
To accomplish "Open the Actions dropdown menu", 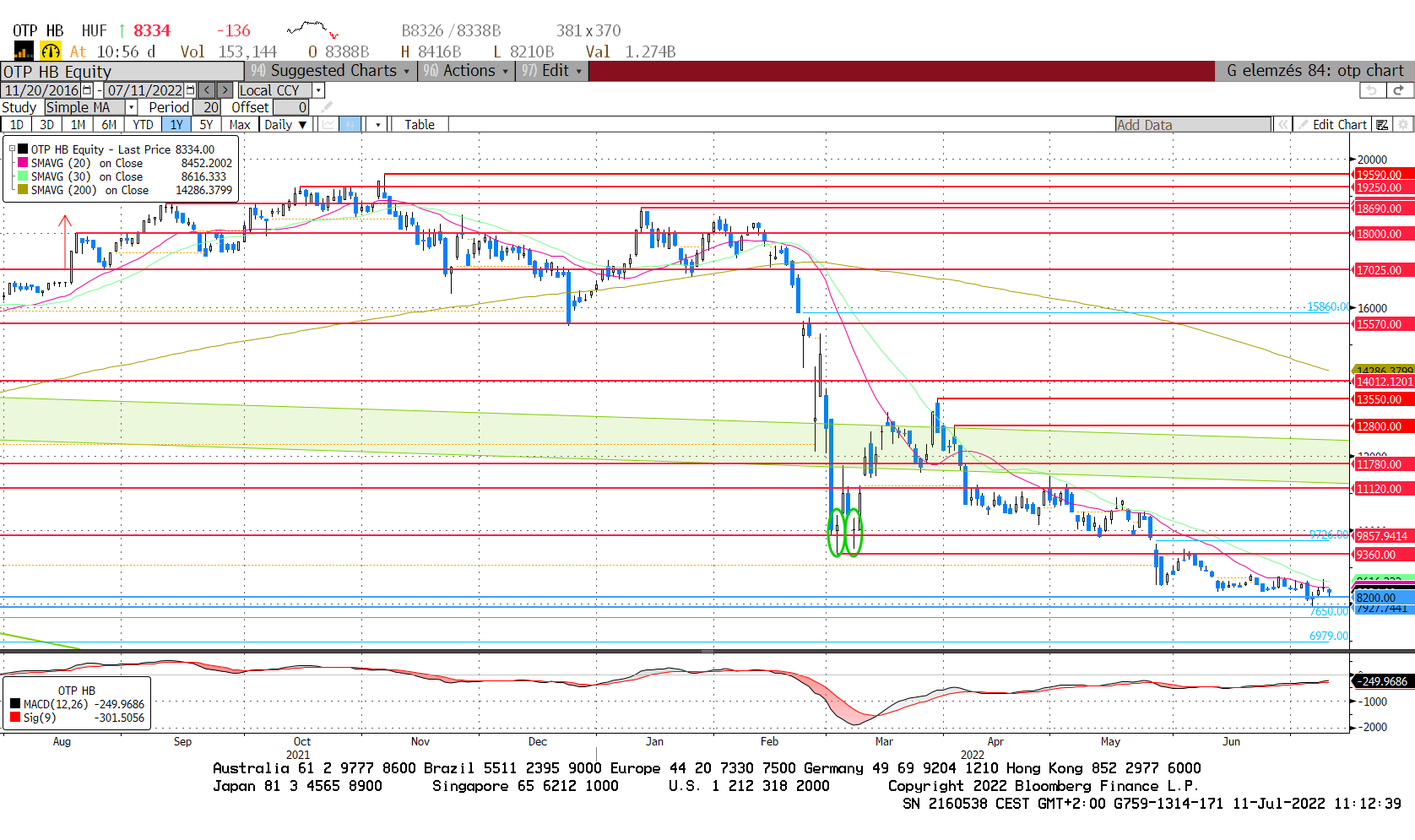I will 467,71.
